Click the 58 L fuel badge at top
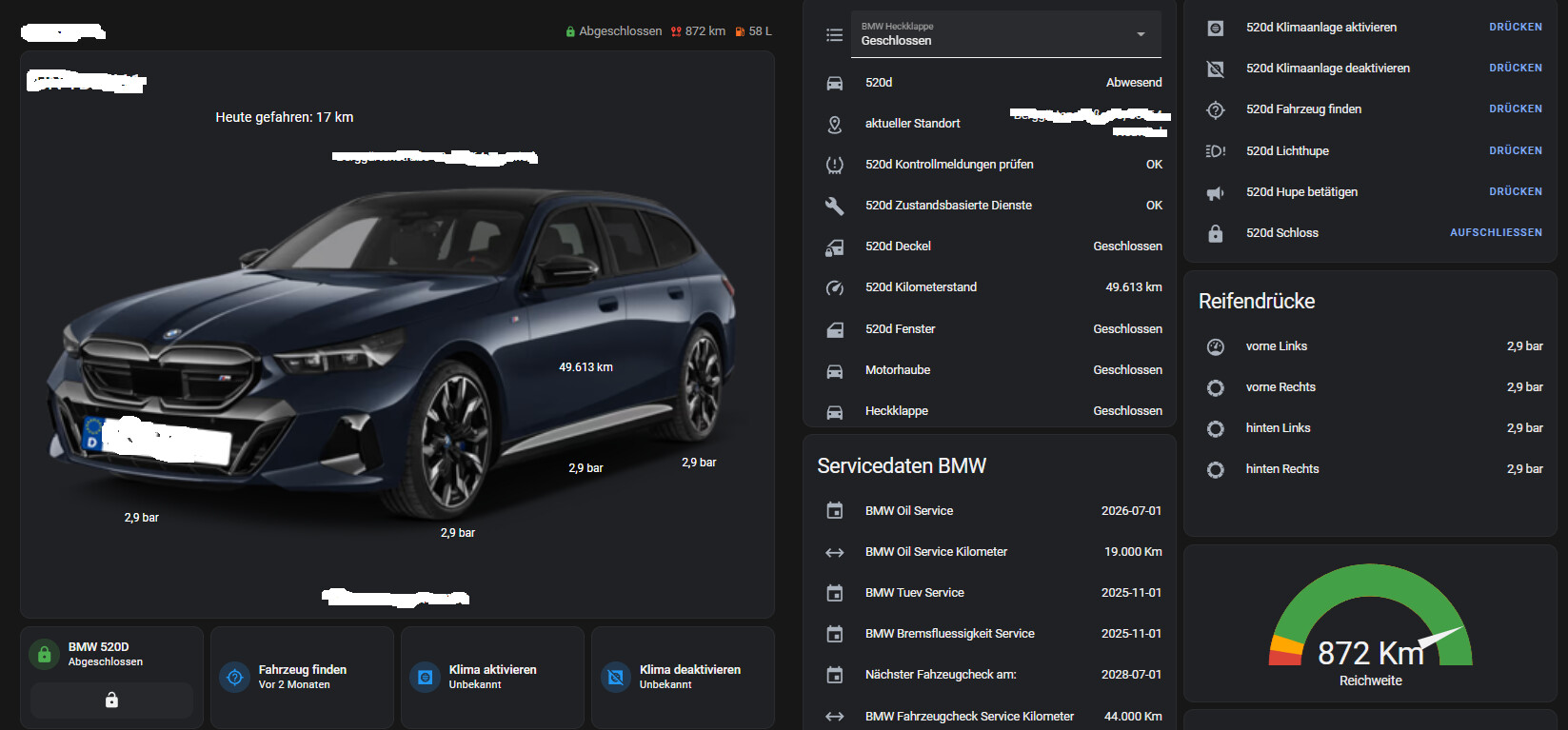The width and height of the screenshot is (1568, 730). coord(753,31)
